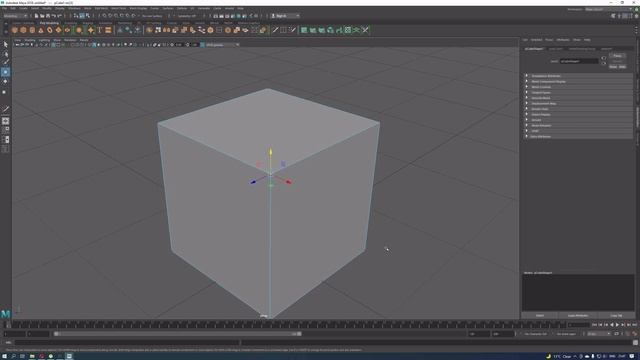Screen dimensions: 640x360
Task: Click the SVG shelf icon
Action: (108, 30)
